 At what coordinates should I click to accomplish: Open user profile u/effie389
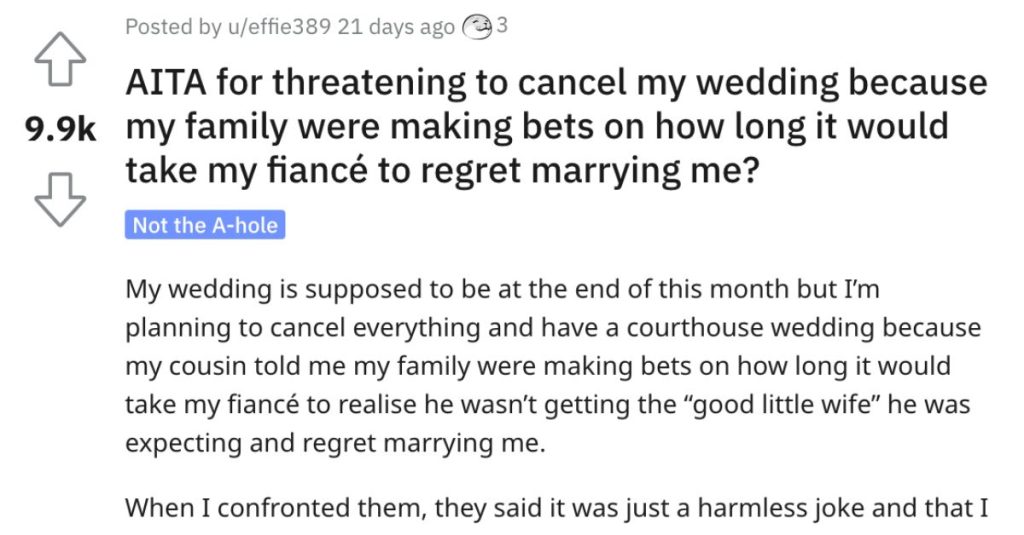pos(279,27)
